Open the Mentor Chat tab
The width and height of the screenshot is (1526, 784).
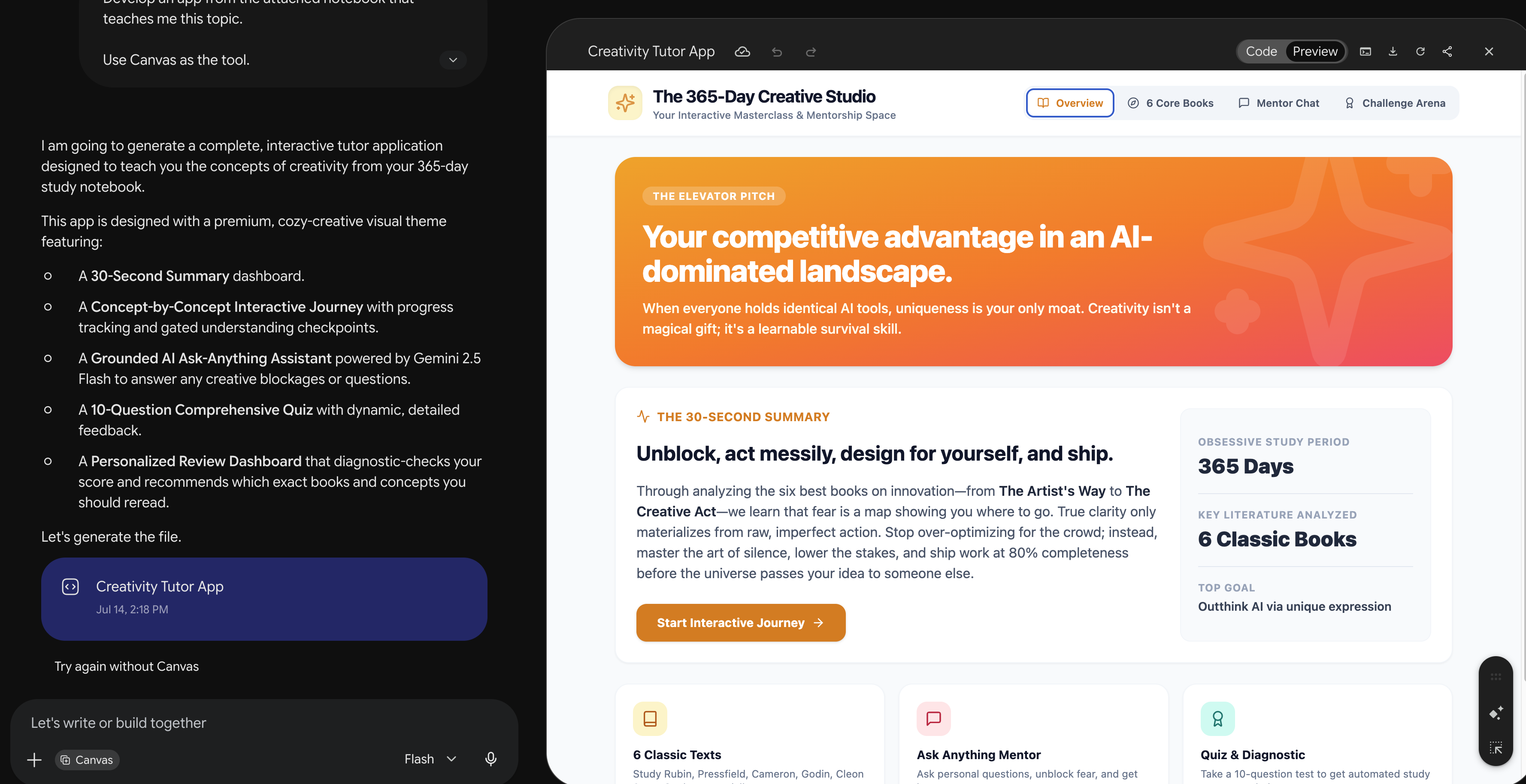[x=1279, y=103]
